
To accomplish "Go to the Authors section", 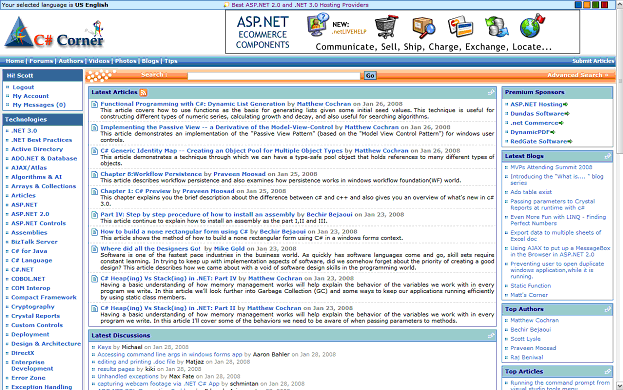I will (71, 61).
